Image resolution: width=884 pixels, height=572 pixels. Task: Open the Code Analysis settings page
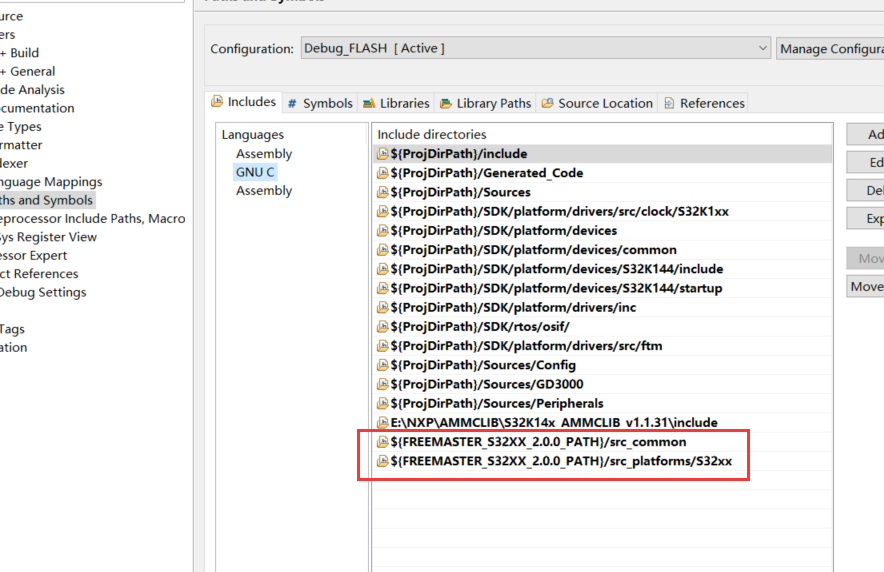click(32, 90)
